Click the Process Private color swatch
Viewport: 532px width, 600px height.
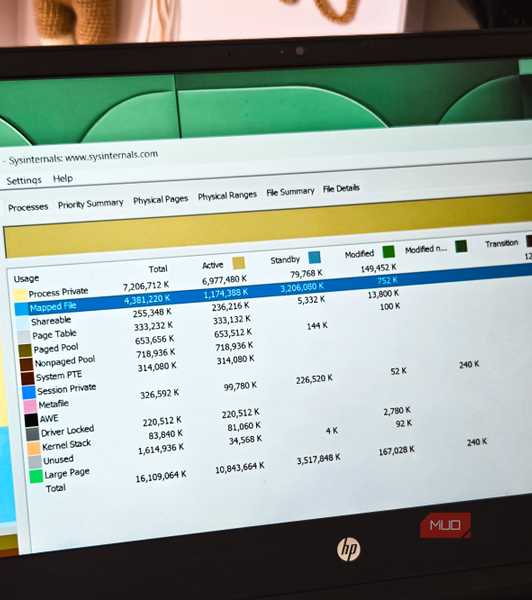point(20,294)
